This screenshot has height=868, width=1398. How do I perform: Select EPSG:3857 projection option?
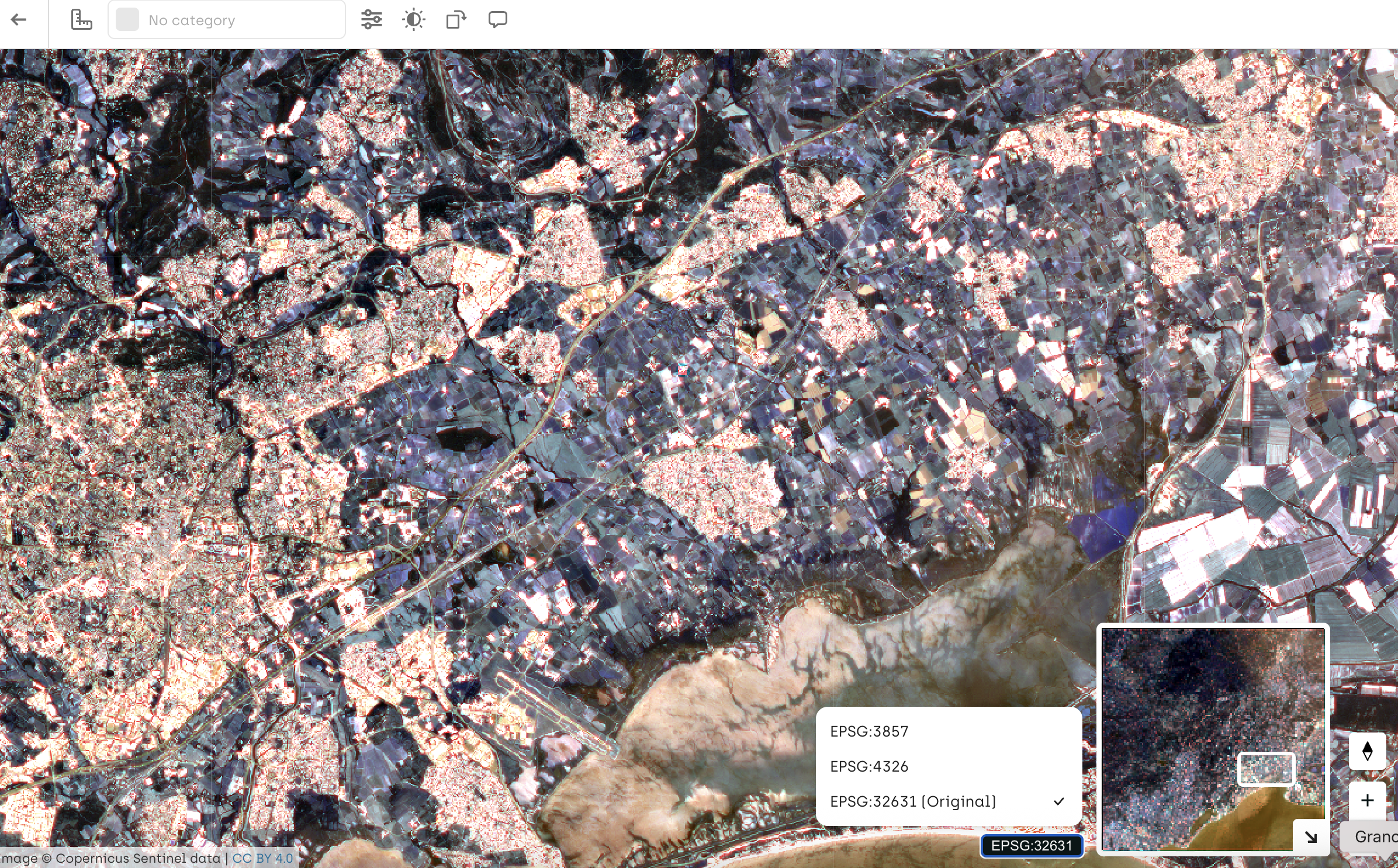[869, 731]
